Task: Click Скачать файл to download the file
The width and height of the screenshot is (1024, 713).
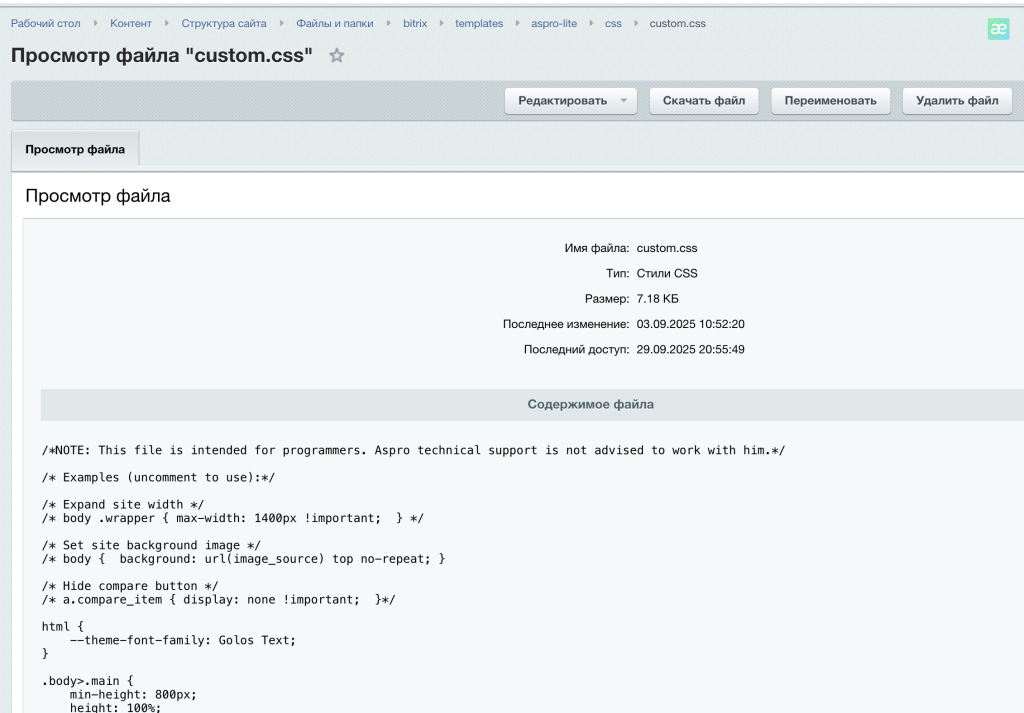Action: tap(704, 100)
